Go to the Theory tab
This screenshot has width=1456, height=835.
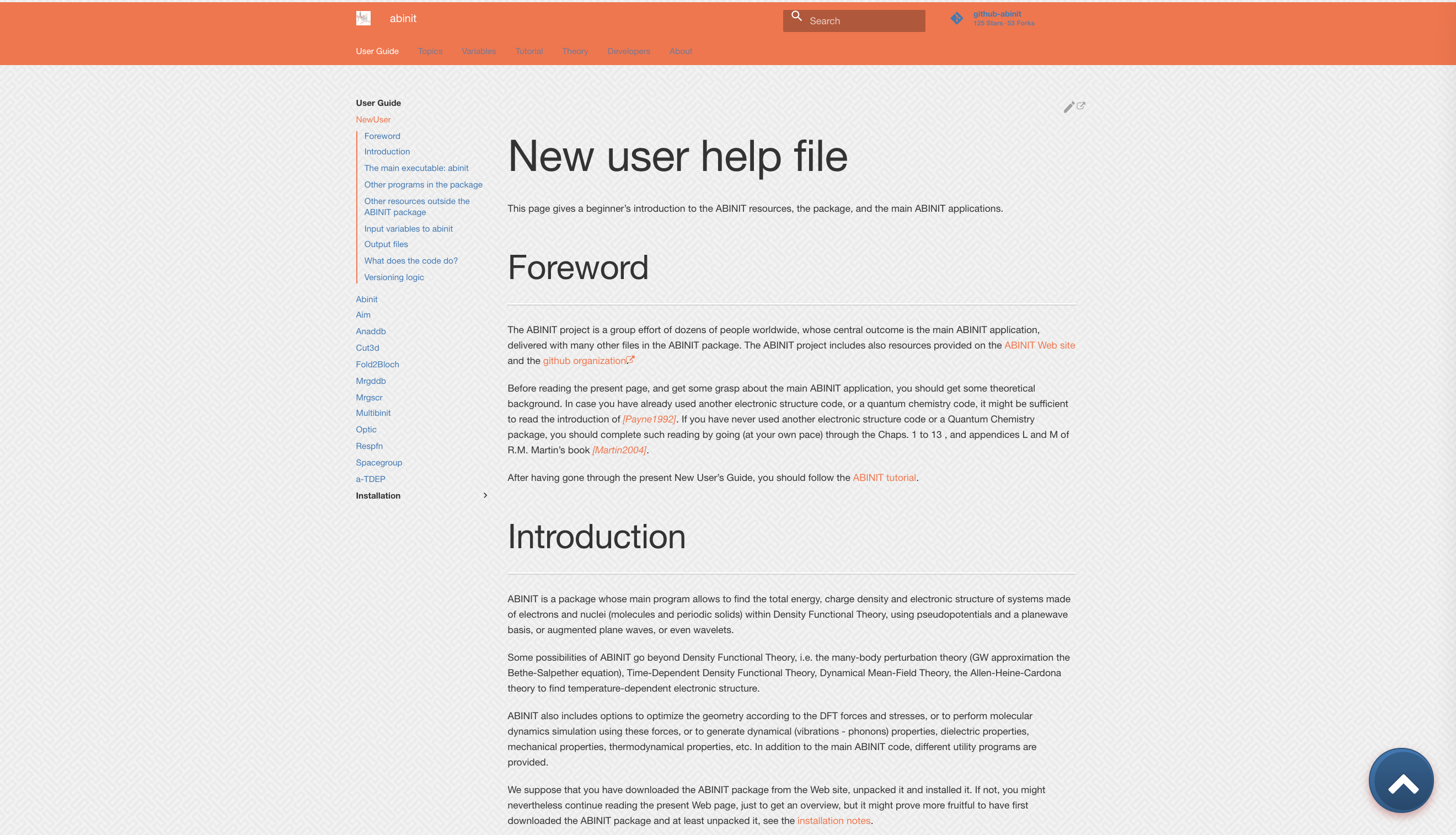[x=575, y=51]
